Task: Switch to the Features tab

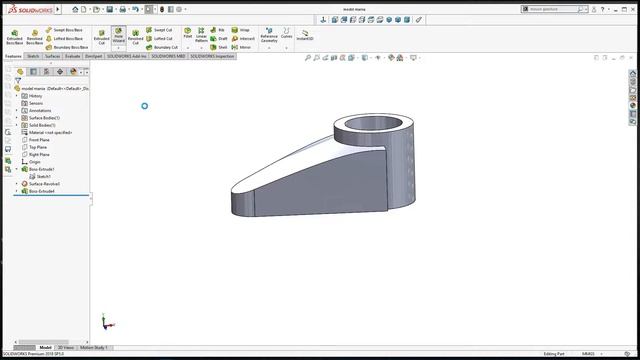Action: (x=13, y=56)
